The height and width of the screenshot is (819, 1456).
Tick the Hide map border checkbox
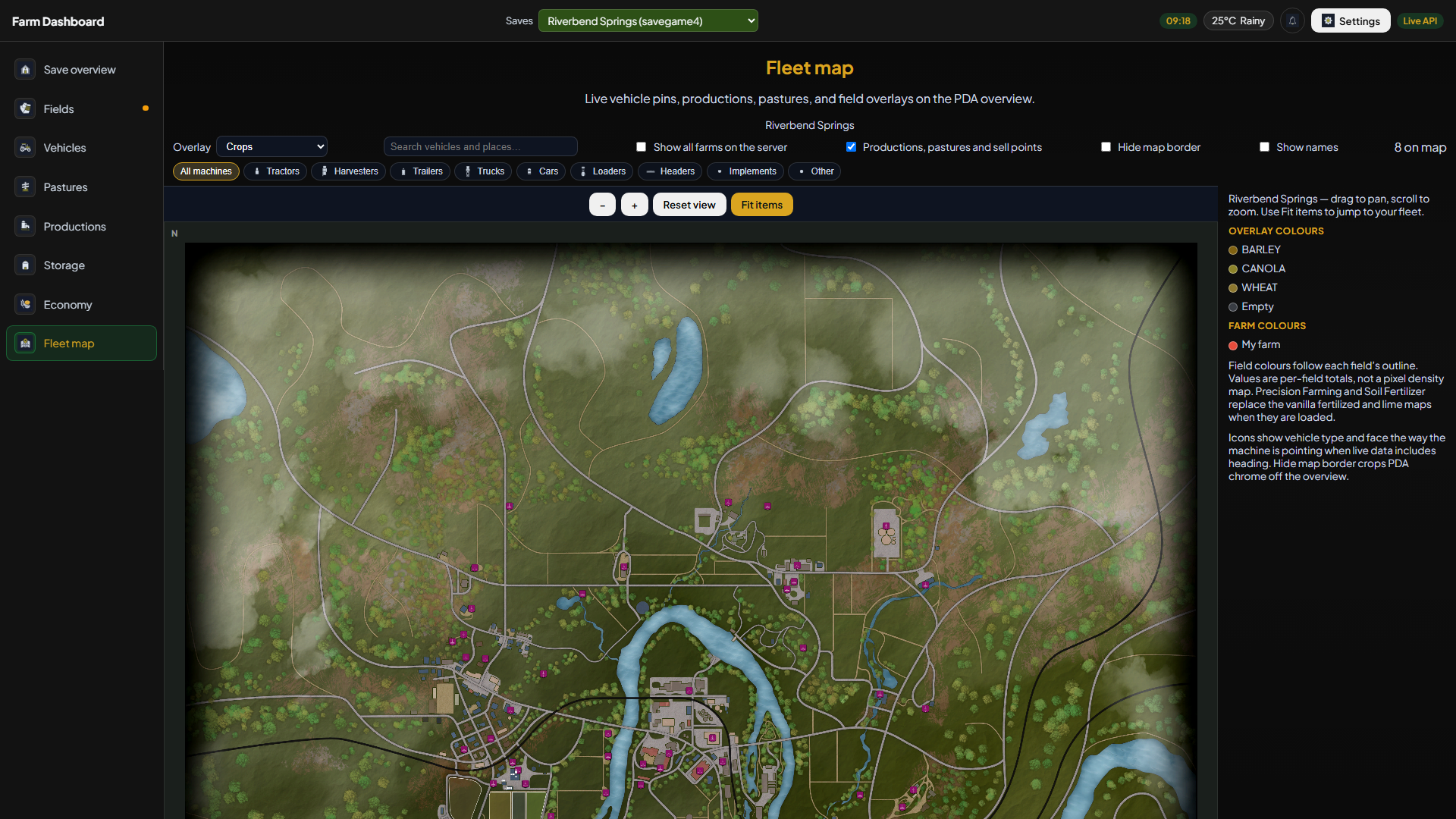pyautogui.click(x=1106, y=147)
